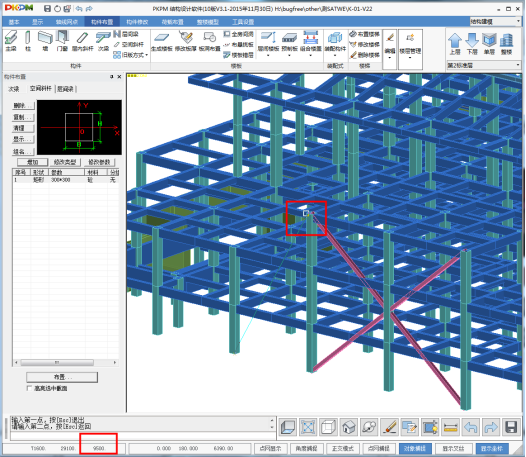Open the 结构建模 module combo box
This screenshot has height=457, width=526.
pyautogui.click(x=495, y=21)
